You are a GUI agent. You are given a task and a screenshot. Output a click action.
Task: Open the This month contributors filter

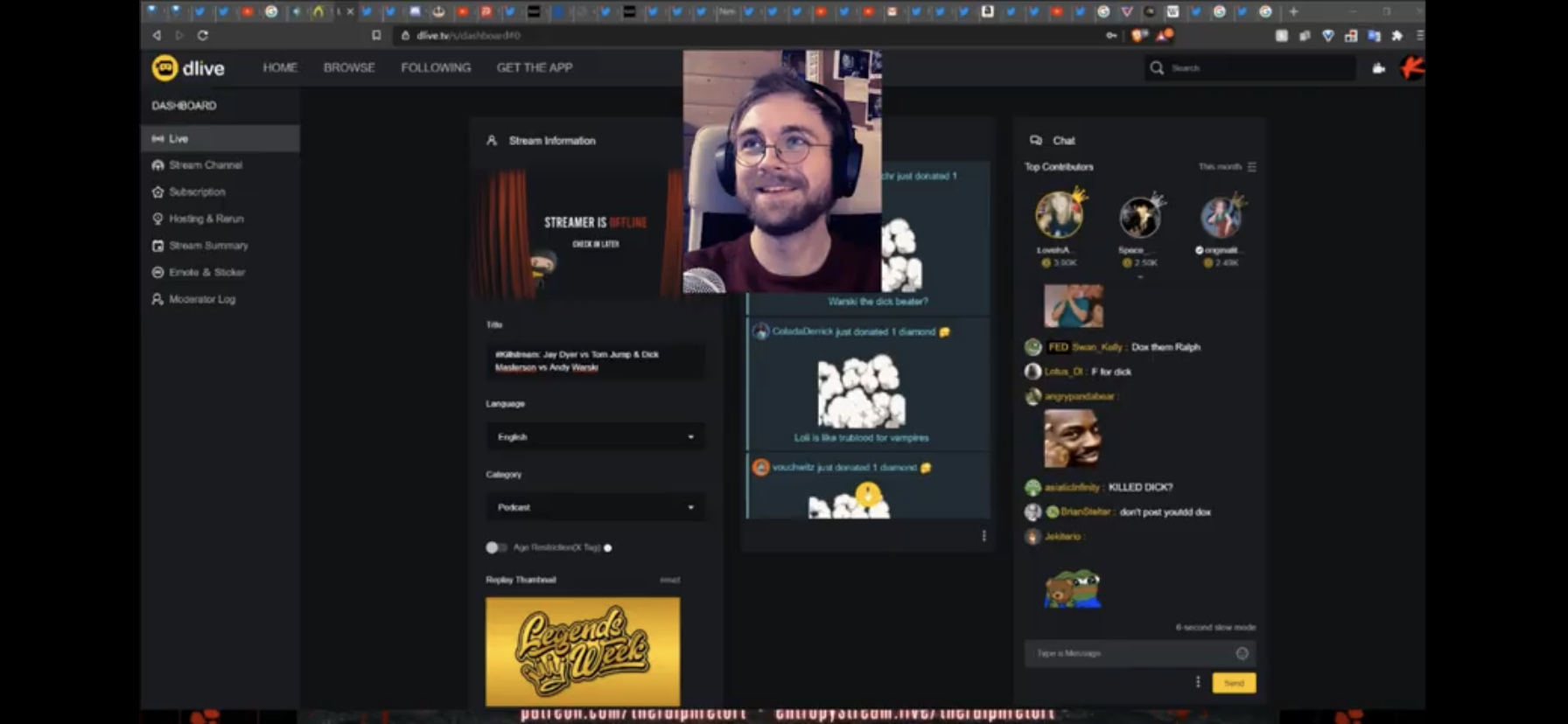1228,167
